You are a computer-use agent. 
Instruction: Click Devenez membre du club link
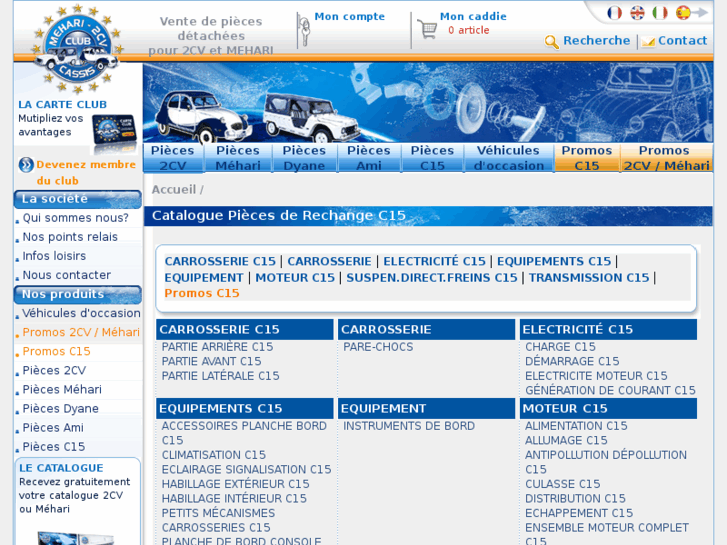click(86, 173)
